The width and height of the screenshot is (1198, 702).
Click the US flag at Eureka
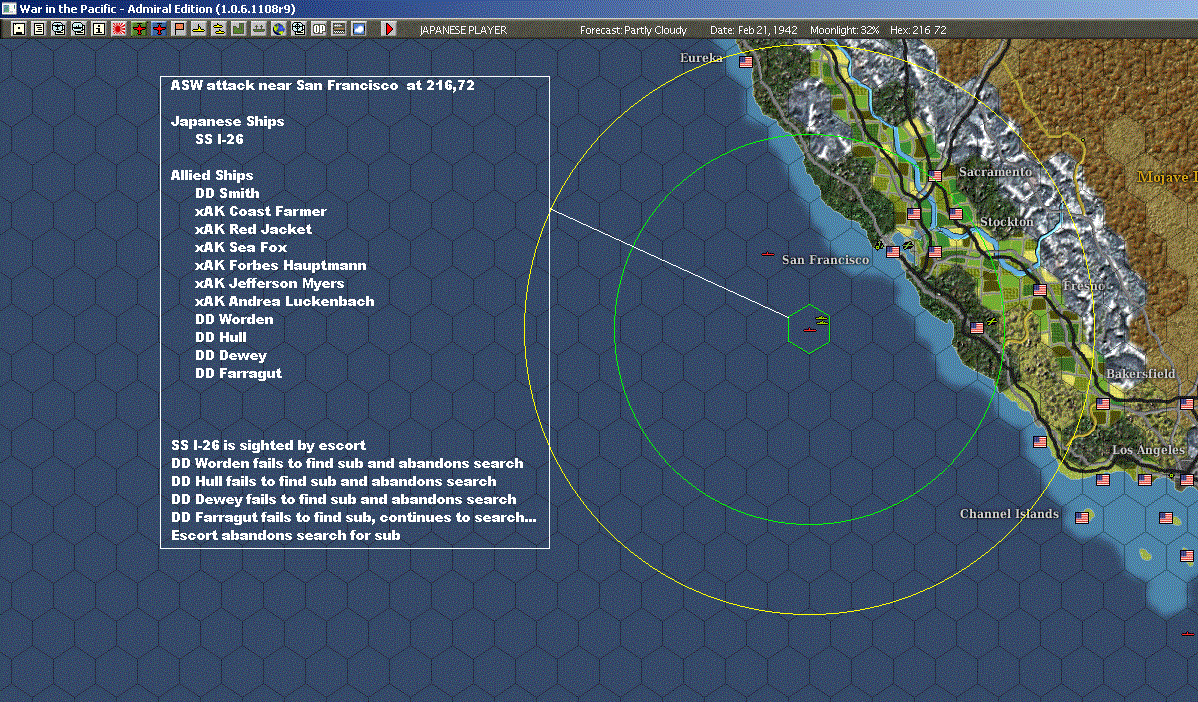[746, 62]
